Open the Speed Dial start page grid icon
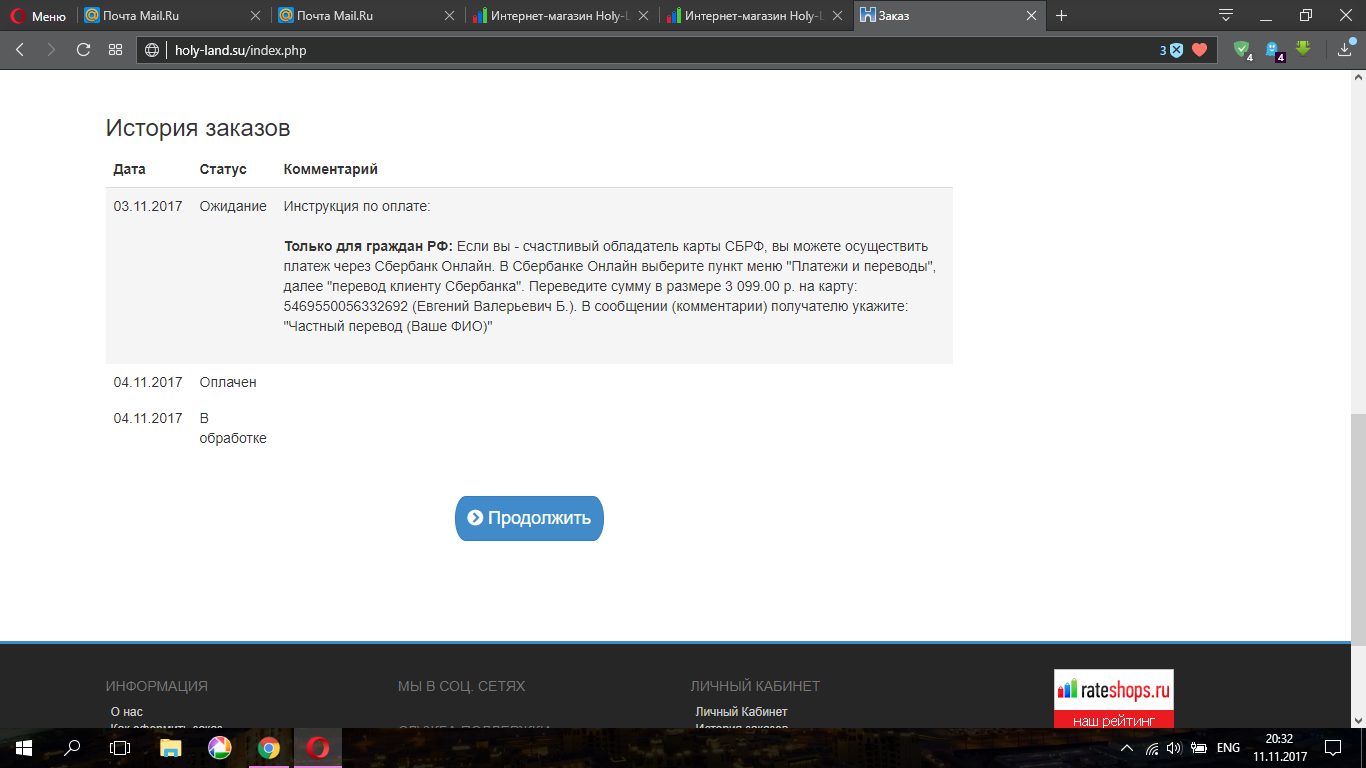 pos(115,50)
